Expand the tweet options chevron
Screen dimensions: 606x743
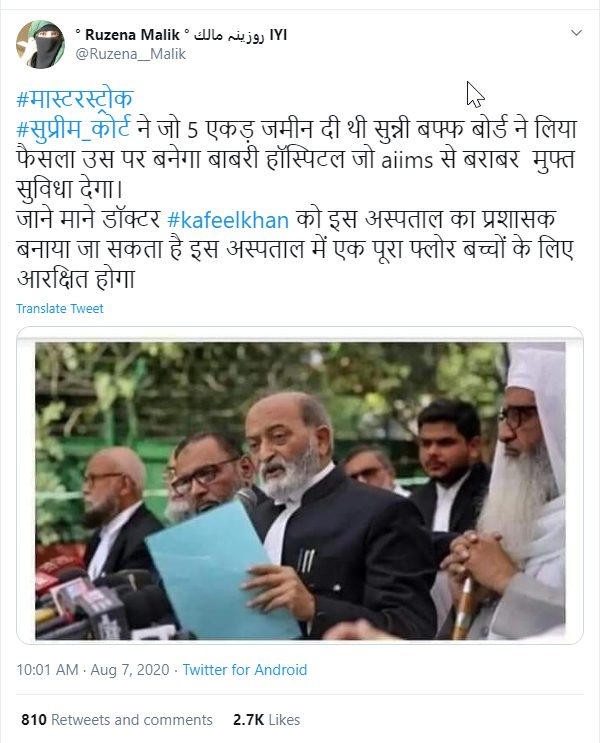(x=576, y=33)
